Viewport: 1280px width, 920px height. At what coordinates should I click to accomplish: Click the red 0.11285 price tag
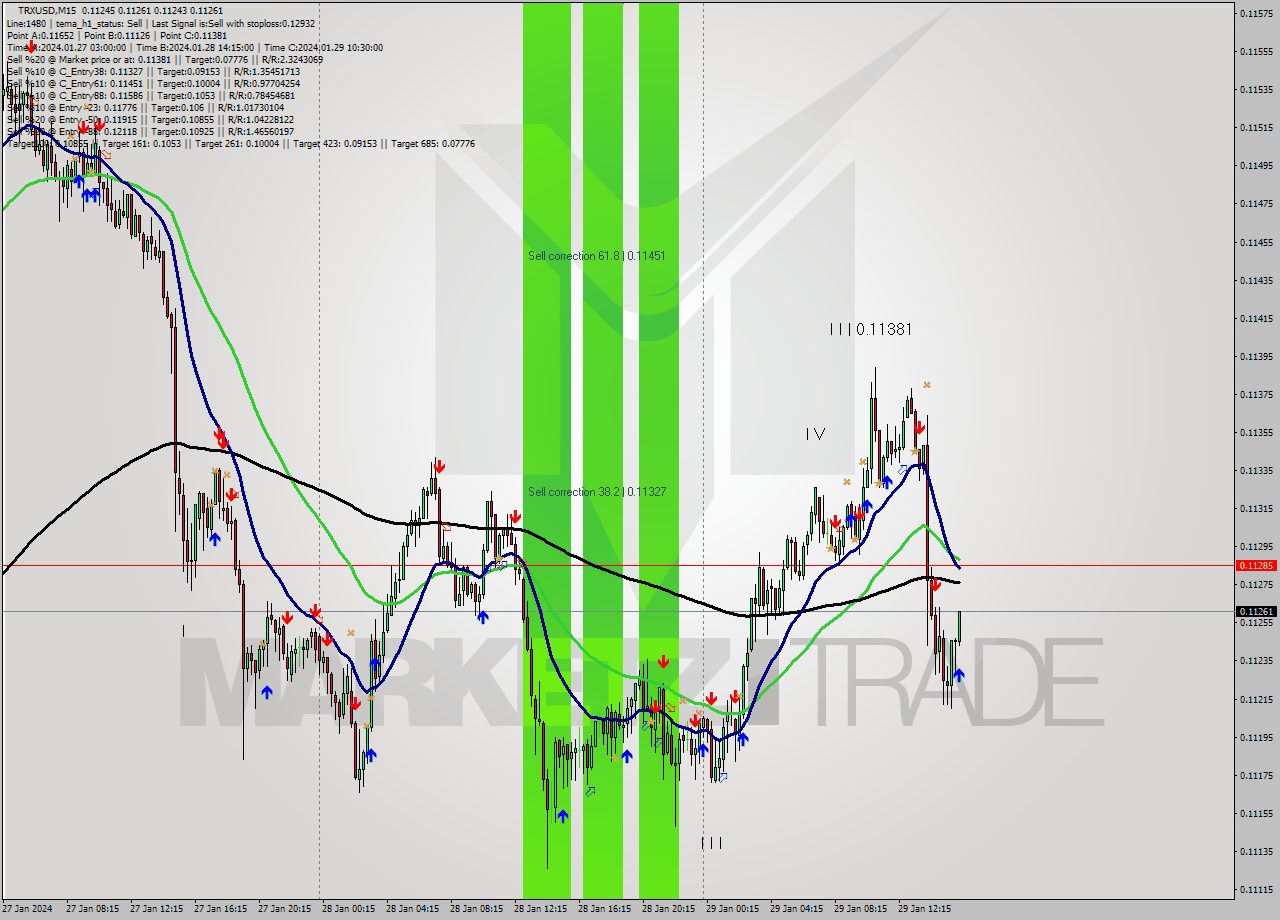[1256, 565]
